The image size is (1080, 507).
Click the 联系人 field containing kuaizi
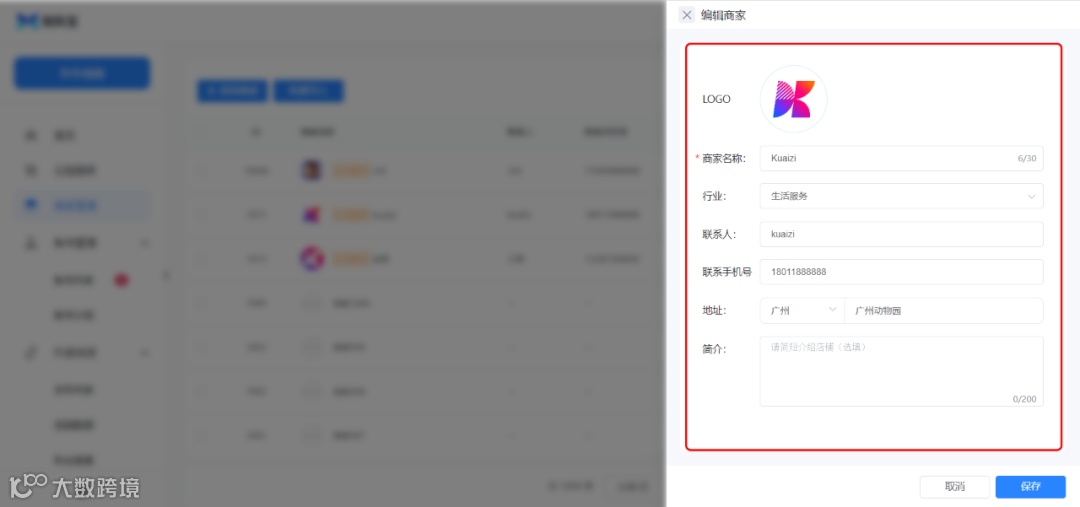[x=902, y=234]
